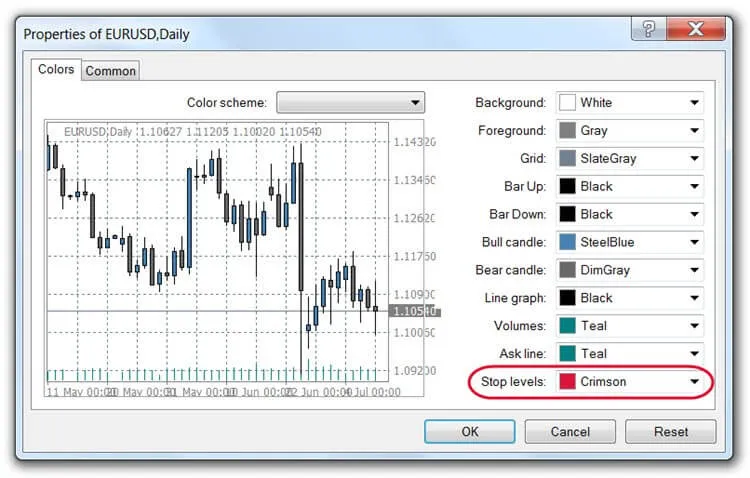Screen dimensions: 750x478
Task: Click the teal Ask line swatch
Action: point(567,354)
